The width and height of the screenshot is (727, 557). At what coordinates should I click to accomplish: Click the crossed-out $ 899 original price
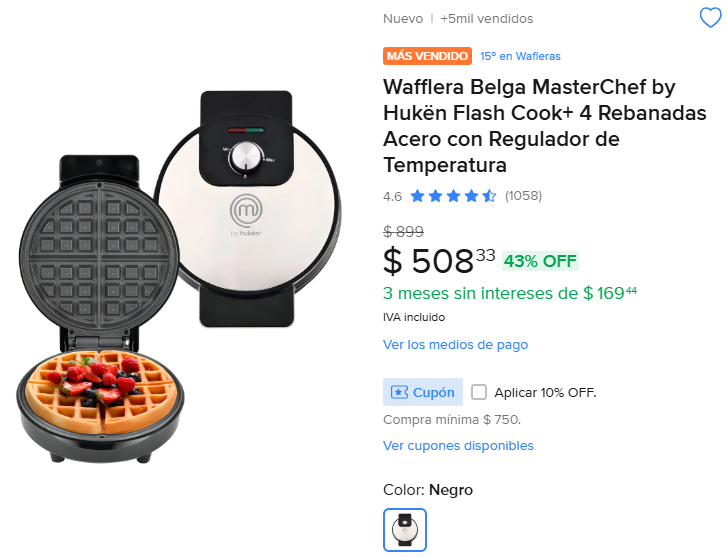point(403,231)
